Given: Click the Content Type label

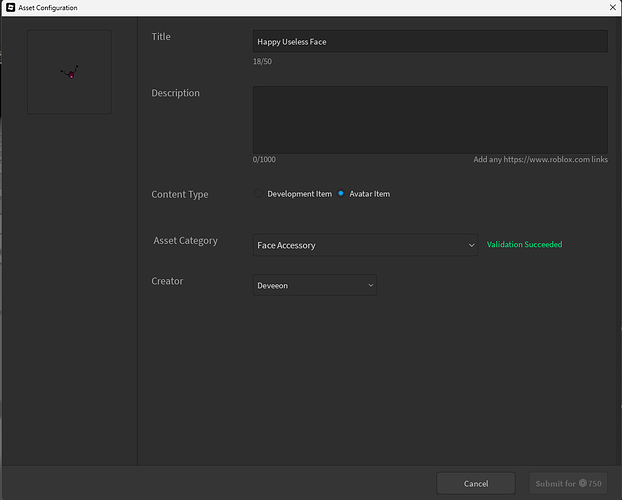Looking at the screenshot, I should [180, 194].
